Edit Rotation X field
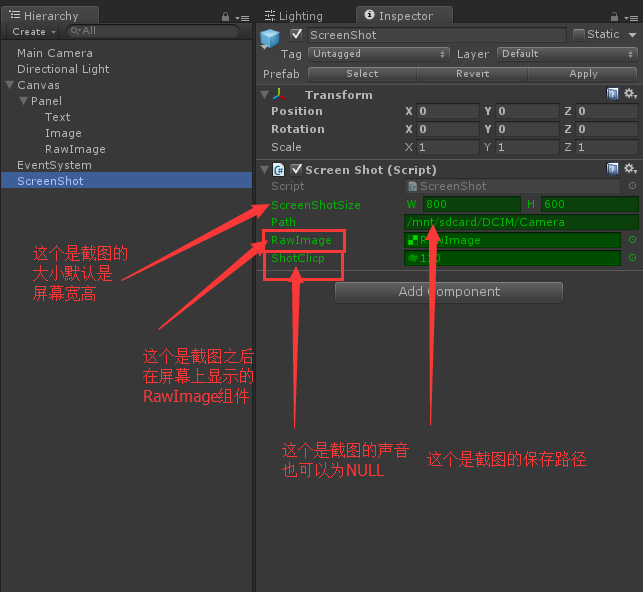The height and width of the screenshot is (592, 643). pos(448,129)
